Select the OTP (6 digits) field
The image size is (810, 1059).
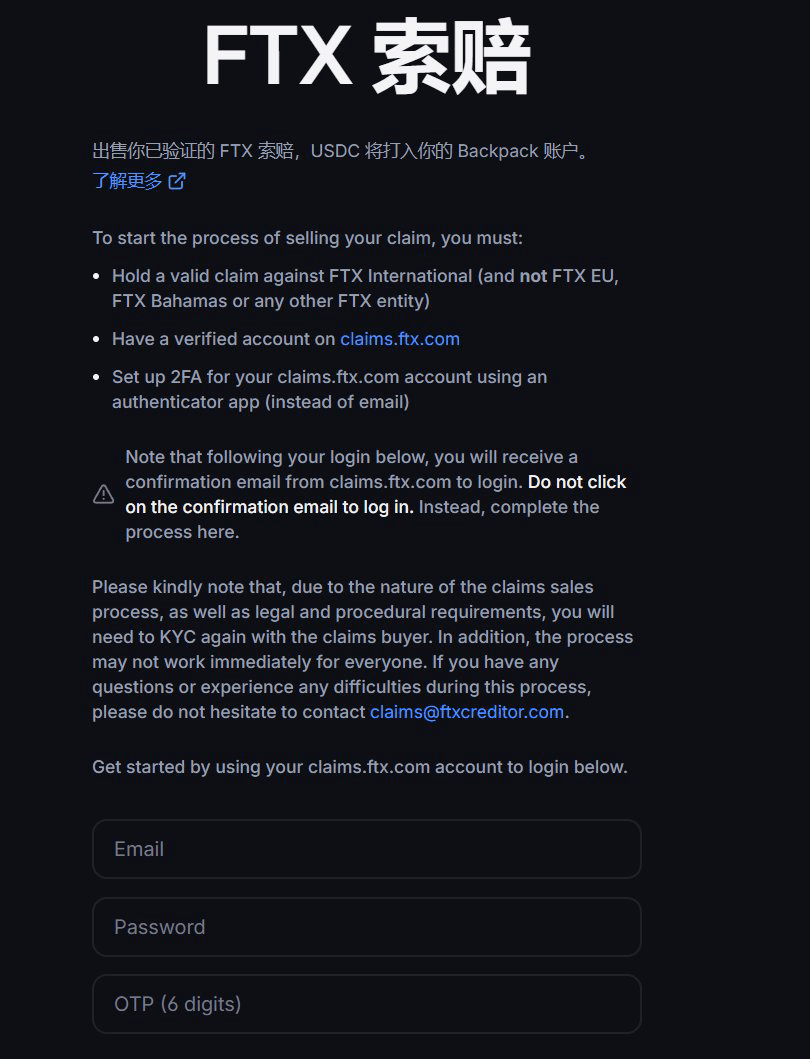(367, 1004)
